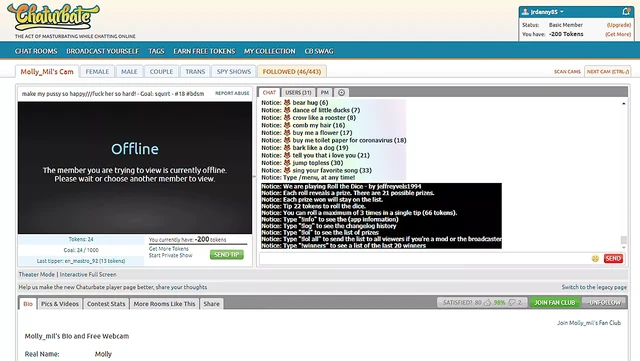The image size is (640, 361).
Task: Open the PM tab in the chat panel
Action: 324,92
